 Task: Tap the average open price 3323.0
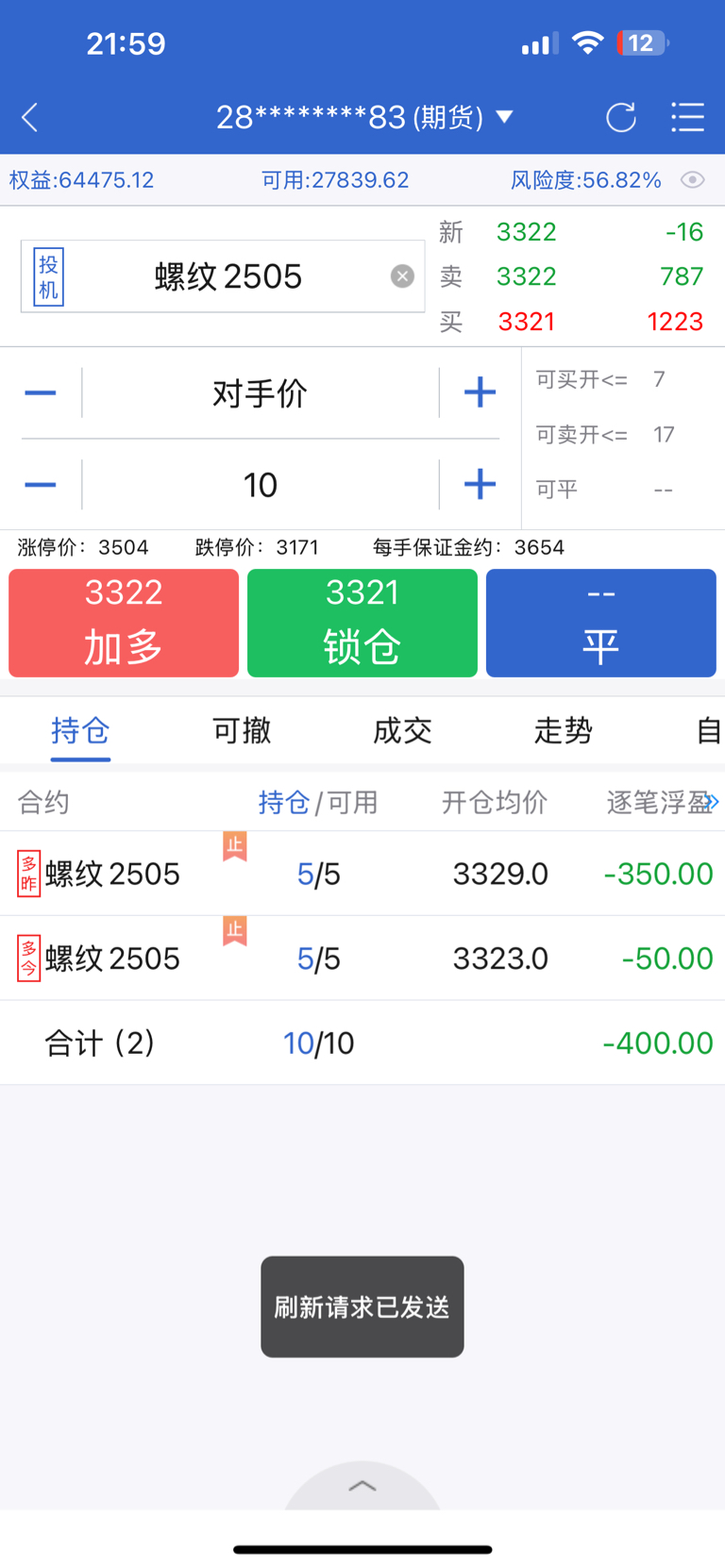500,959
